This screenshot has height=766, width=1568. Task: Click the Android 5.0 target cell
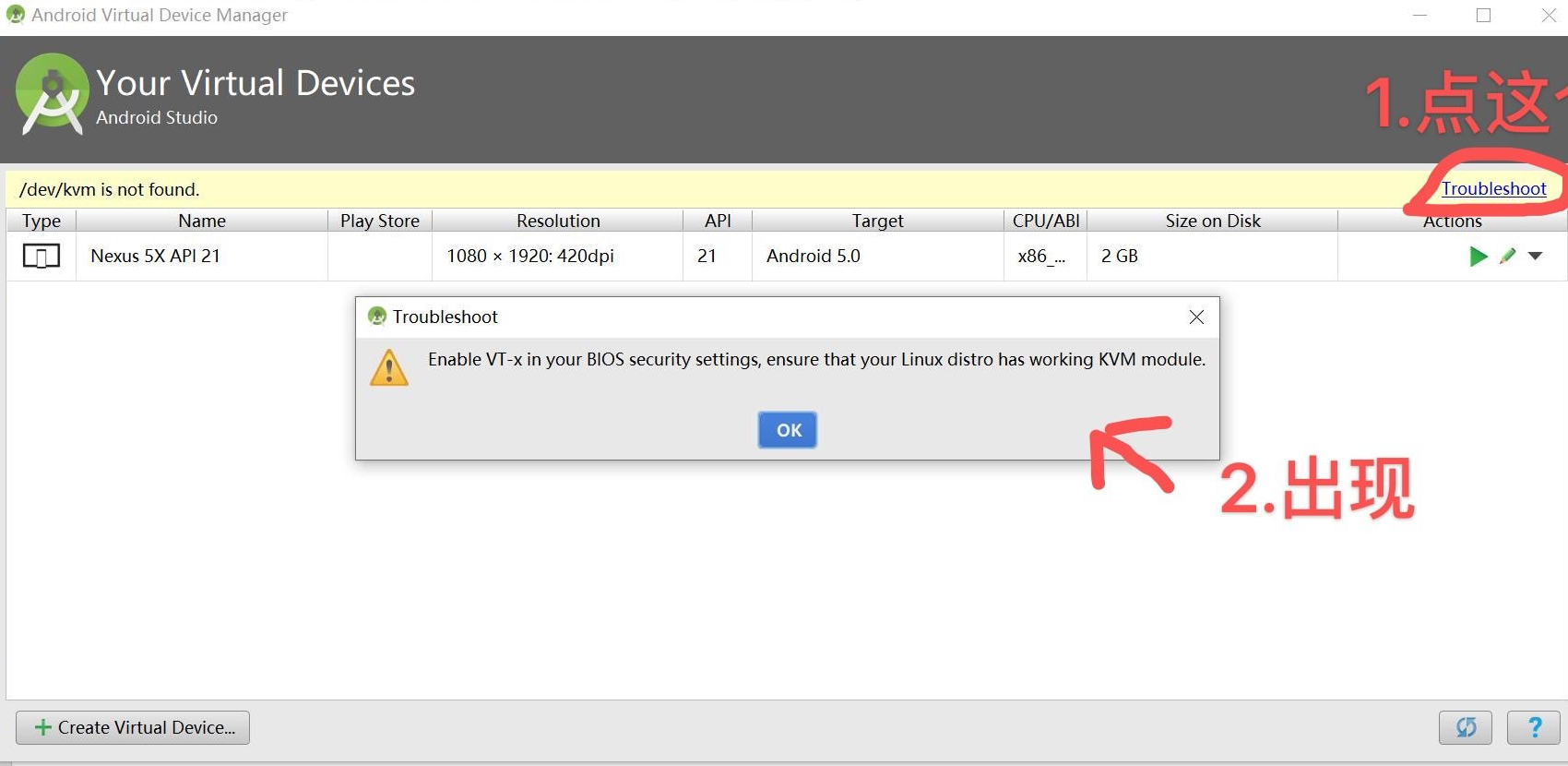pyautogui.click(x=877, y=256)
